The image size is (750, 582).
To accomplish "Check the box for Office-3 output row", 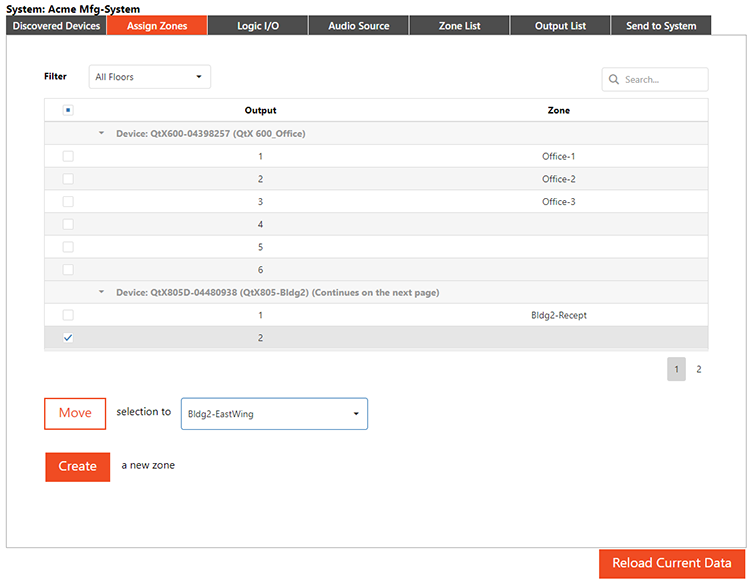I will tap(68, 202).
